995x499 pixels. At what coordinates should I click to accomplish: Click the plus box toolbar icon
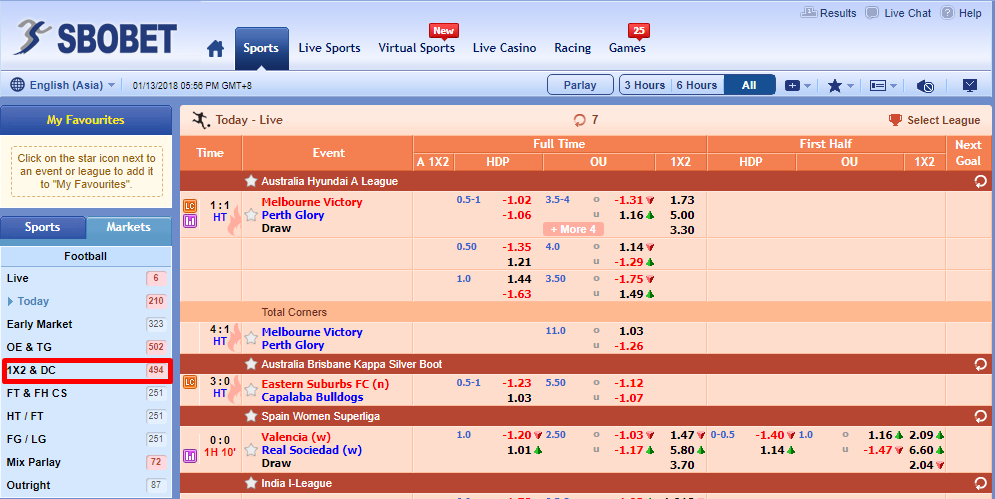(792, 86)
